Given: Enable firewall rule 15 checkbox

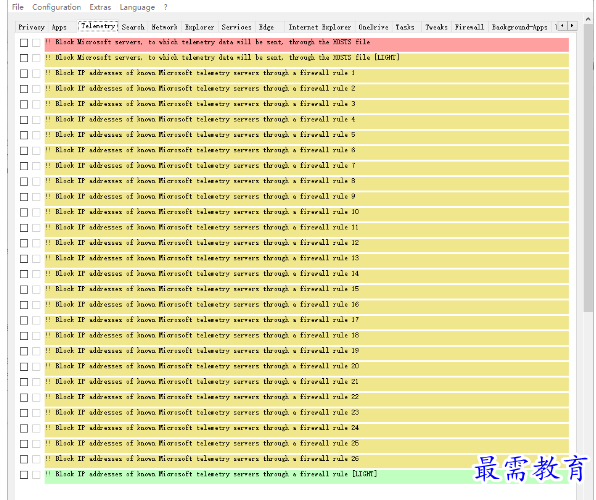Looking at the screenshot, I should click(x=24, y=289).
